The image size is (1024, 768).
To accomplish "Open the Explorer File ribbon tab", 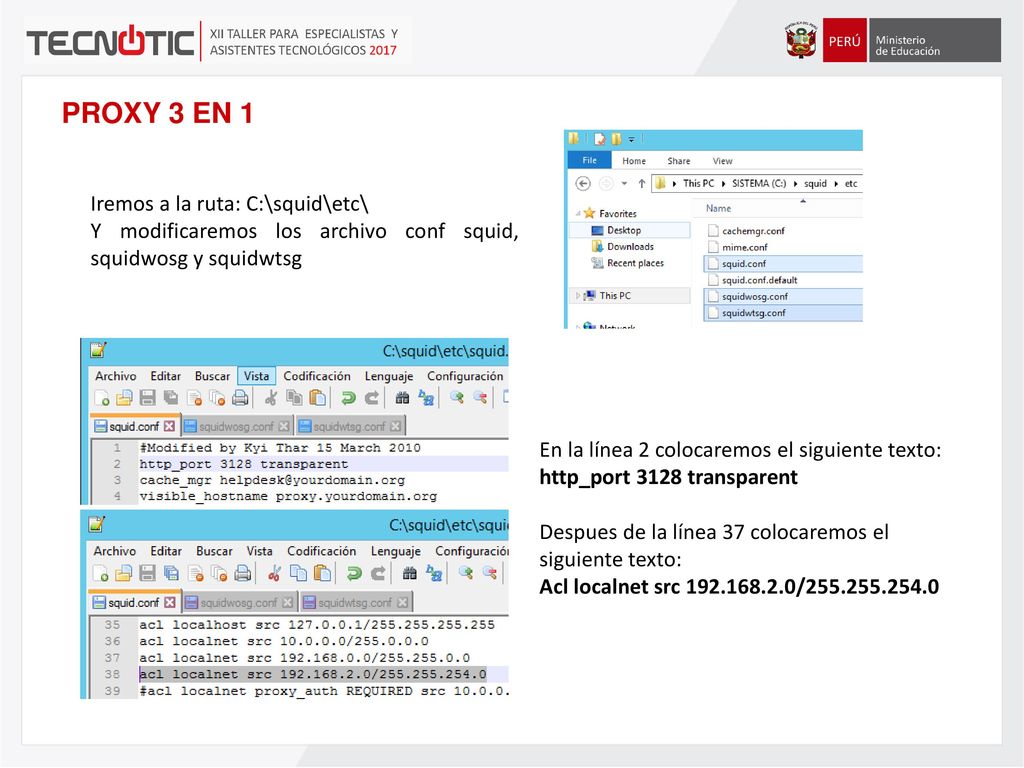I will point(589,161).
